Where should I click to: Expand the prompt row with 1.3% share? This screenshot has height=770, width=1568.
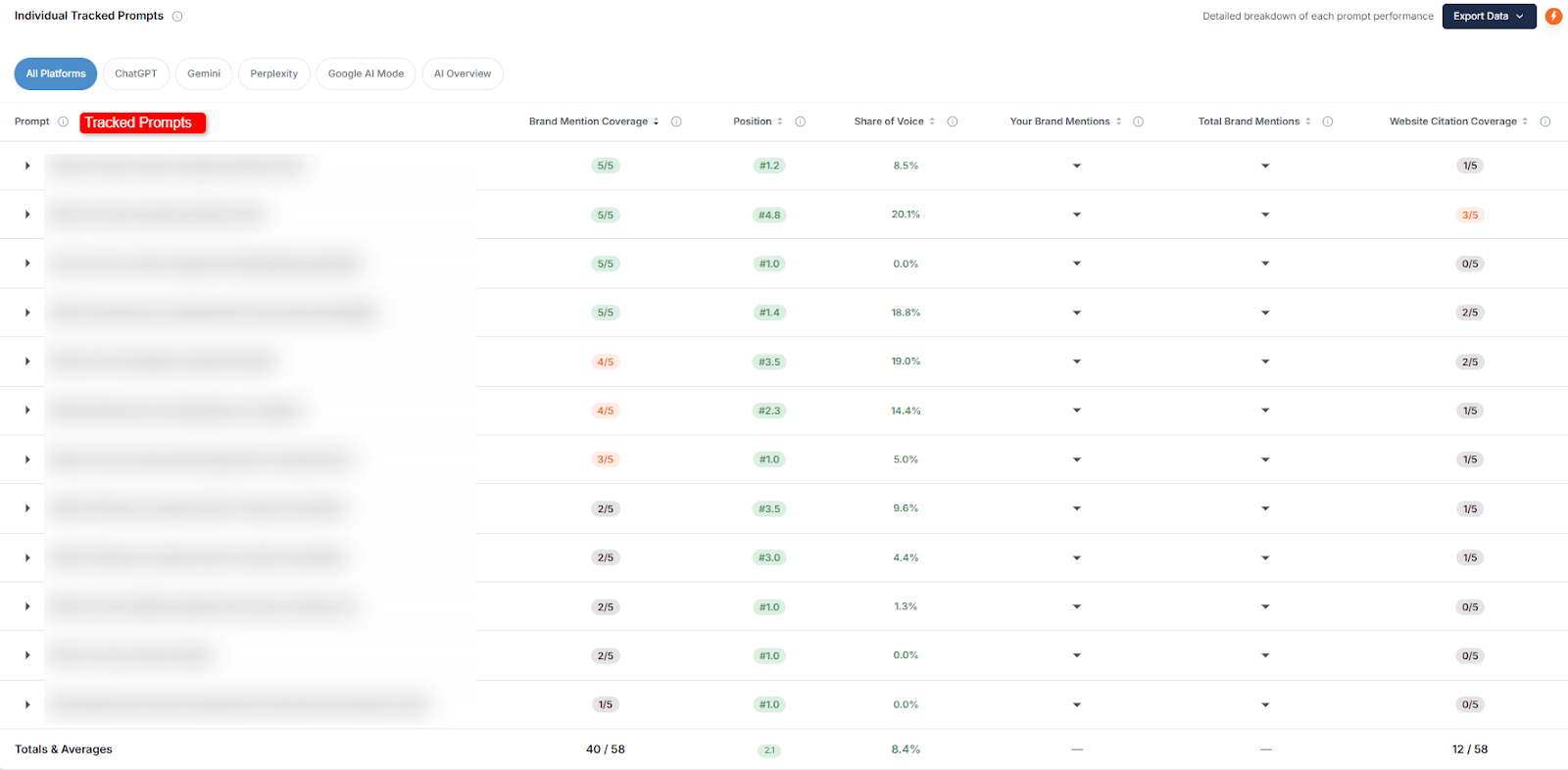tap(27, 606)
